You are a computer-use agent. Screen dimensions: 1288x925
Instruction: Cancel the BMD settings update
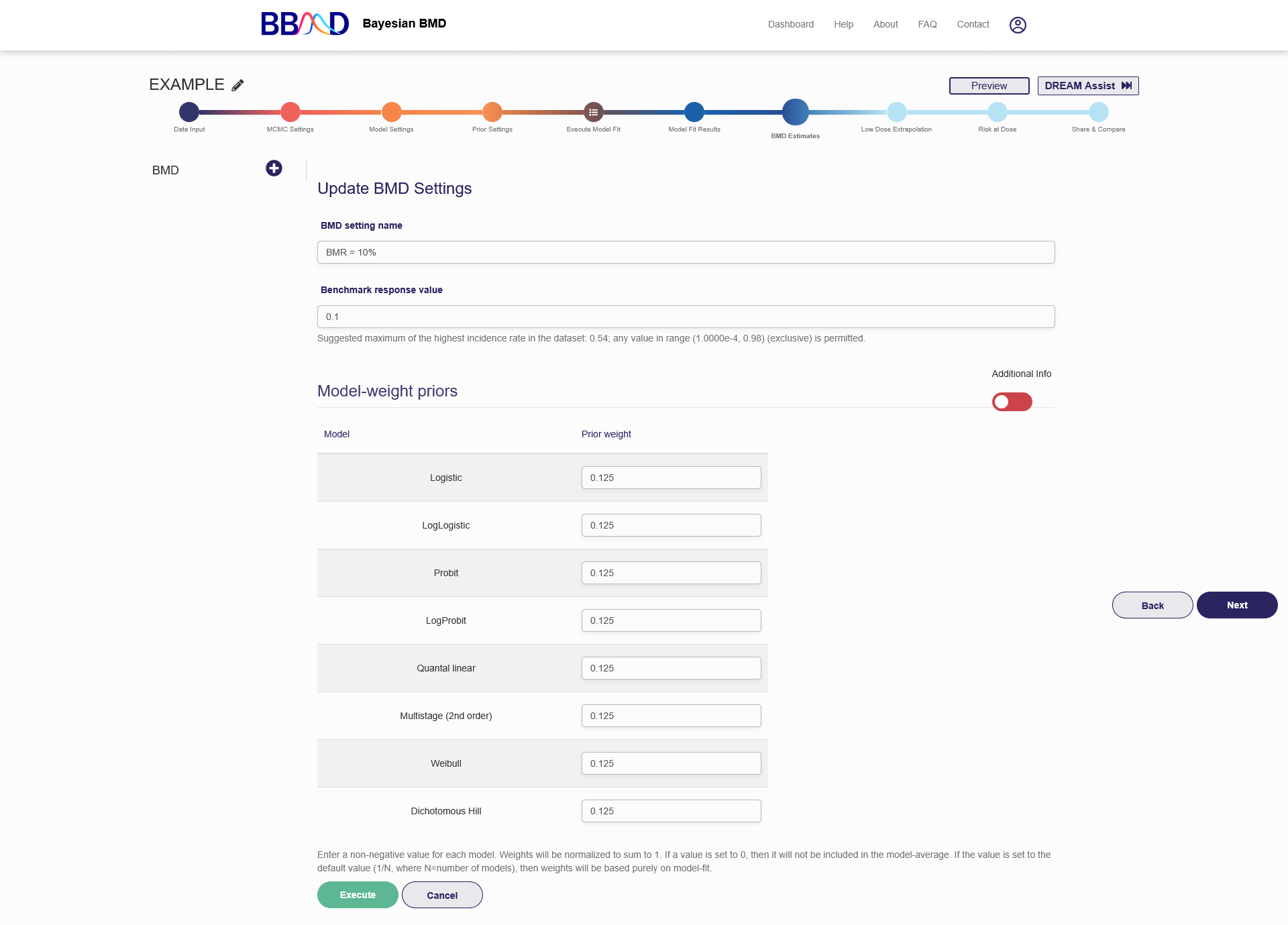coord(442,895)
